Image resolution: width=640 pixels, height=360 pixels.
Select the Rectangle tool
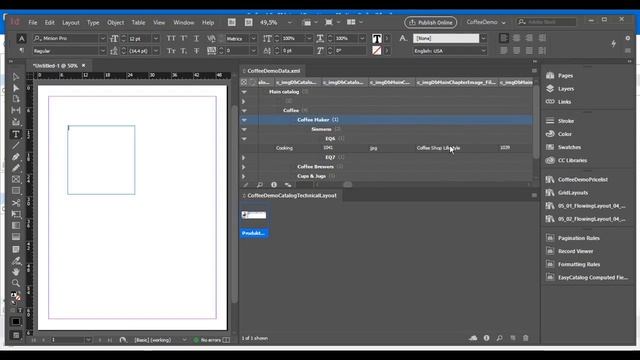click(x=16, y=191)
